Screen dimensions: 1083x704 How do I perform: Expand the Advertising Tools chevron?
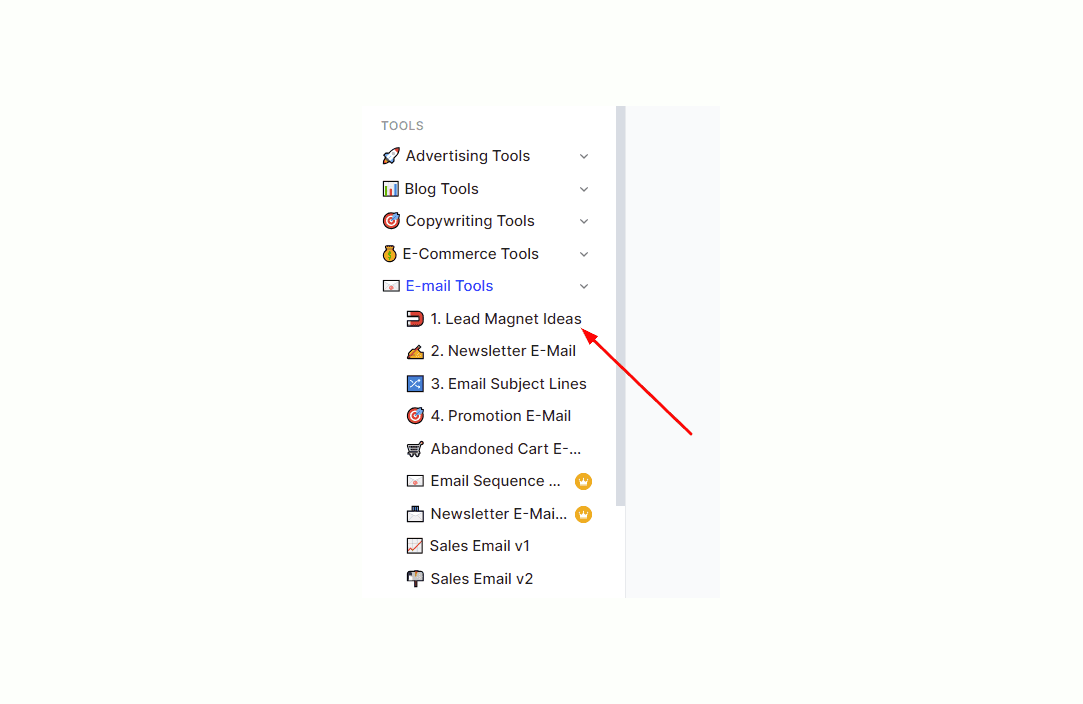point(584,156)
